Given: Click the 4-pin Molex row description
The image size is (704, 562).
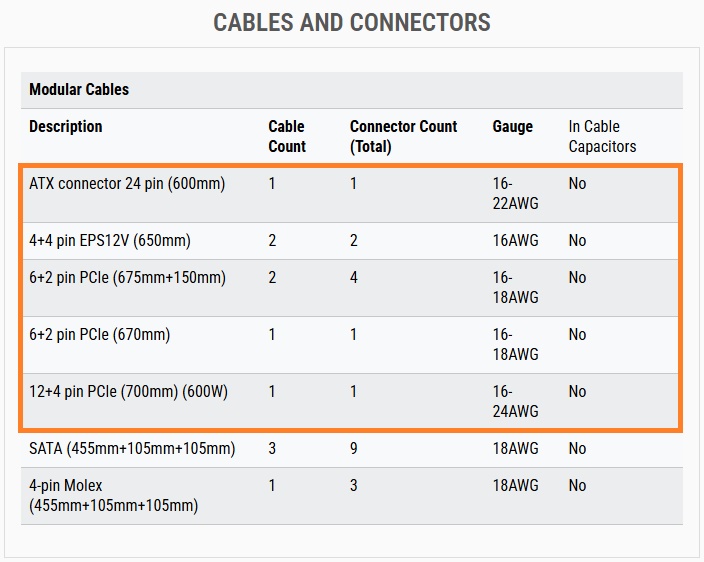Looking at the screenshot, I should (x=113, y=496).
